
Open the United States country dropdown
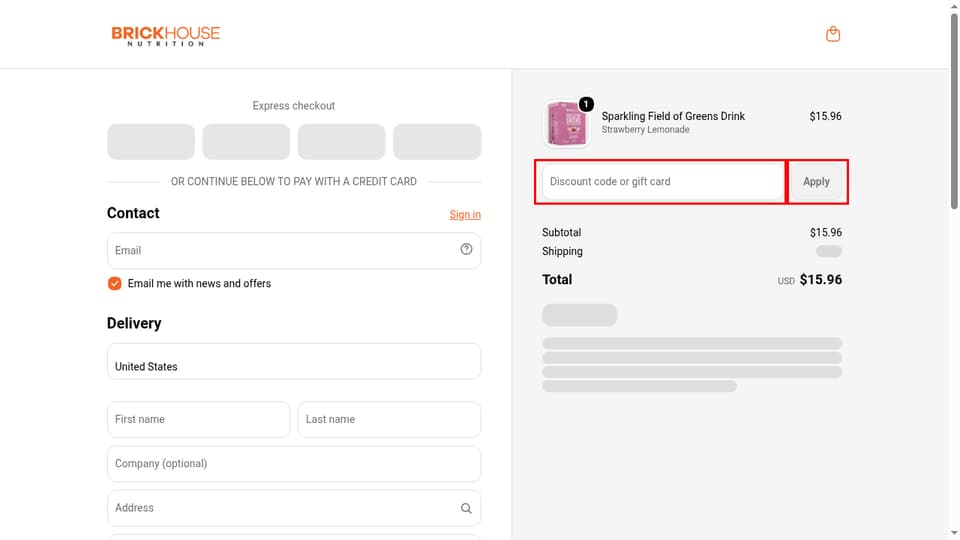coord(294,361)
